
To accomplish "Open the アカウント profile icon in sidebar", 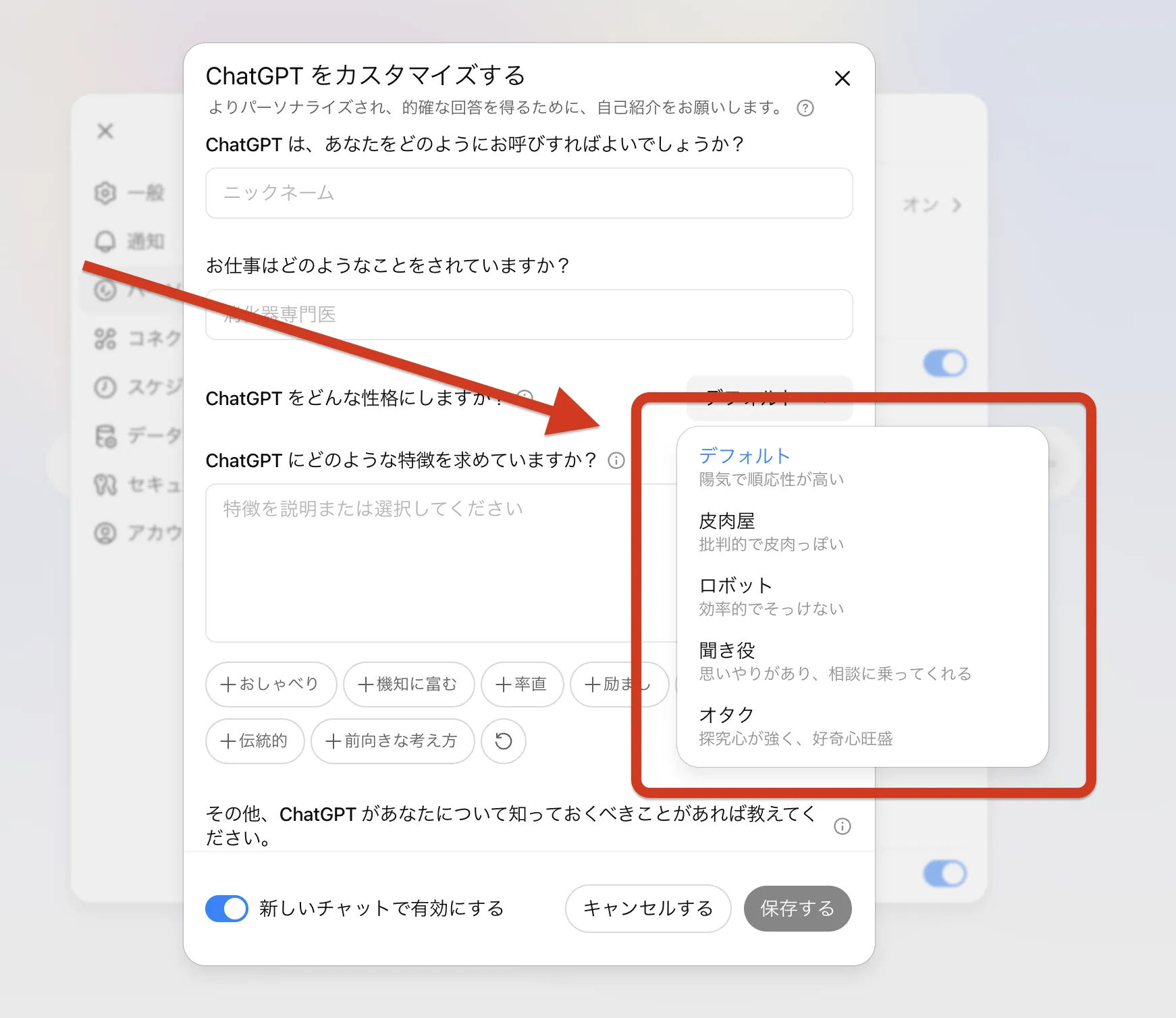I will (105, 533).
